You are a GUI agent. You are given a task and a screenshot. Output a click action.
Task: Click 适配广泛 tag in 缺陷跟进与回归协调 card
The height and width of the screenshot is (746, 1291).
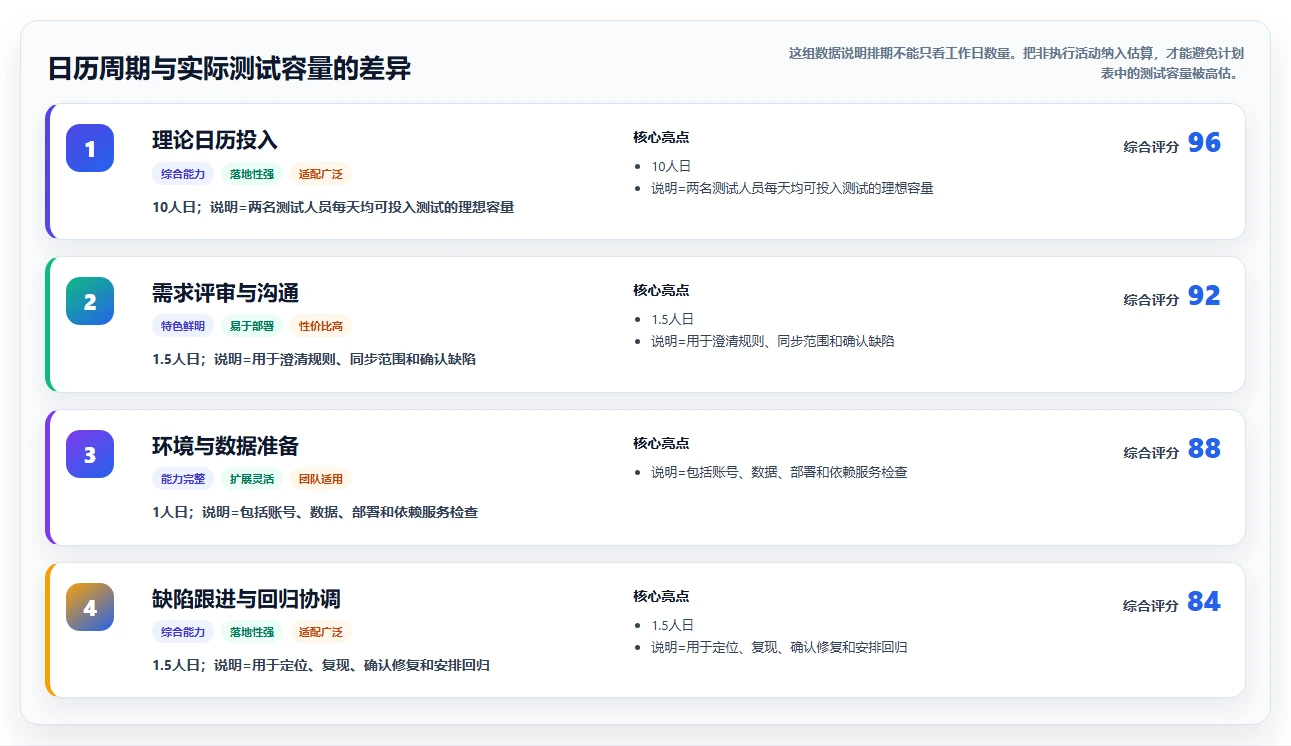pyautogui.click(x=321, y=632)
